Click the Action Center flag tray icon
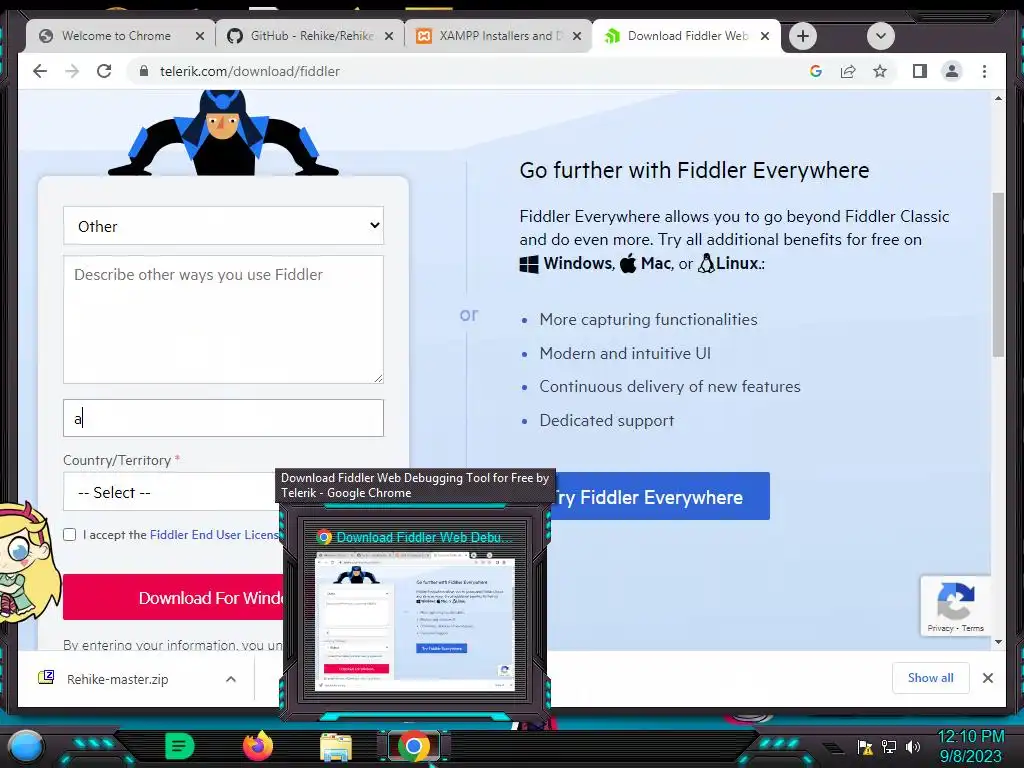This screenshot has width=1024, height=768. point(865,747)
